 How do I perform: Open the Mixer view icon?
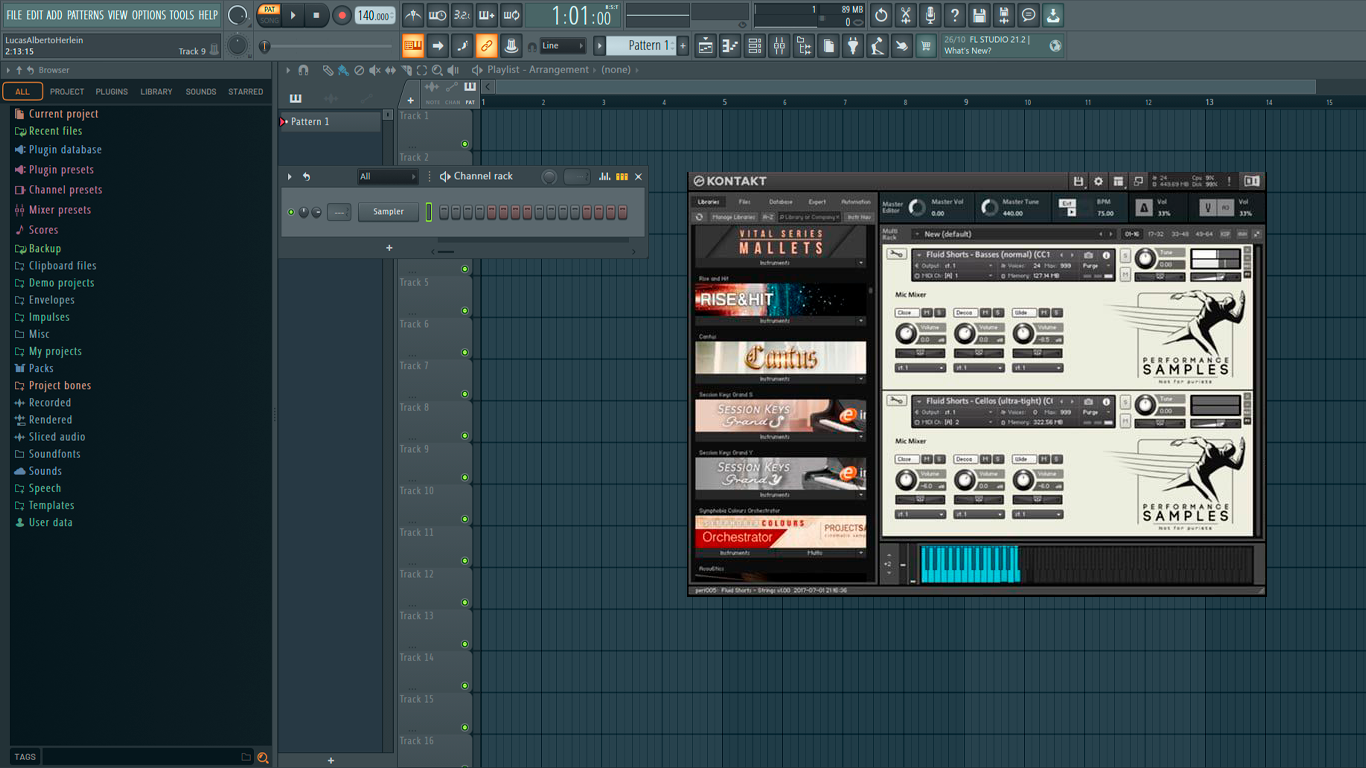click(779, 46)
